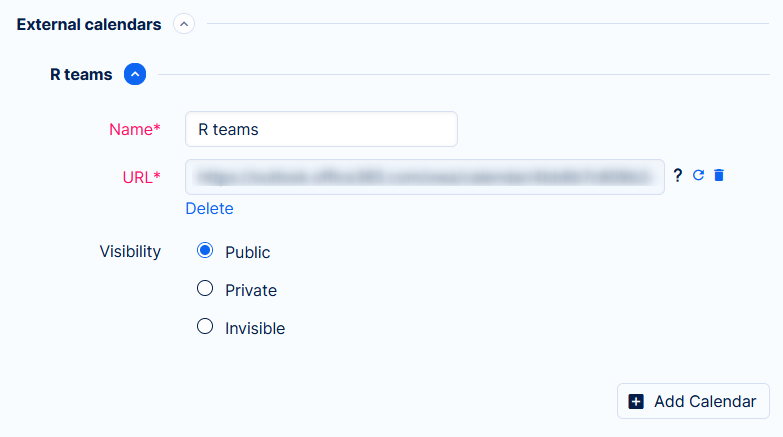The image size is (783, 437).
Task: Click the red URL* field label
Action: 141,177
